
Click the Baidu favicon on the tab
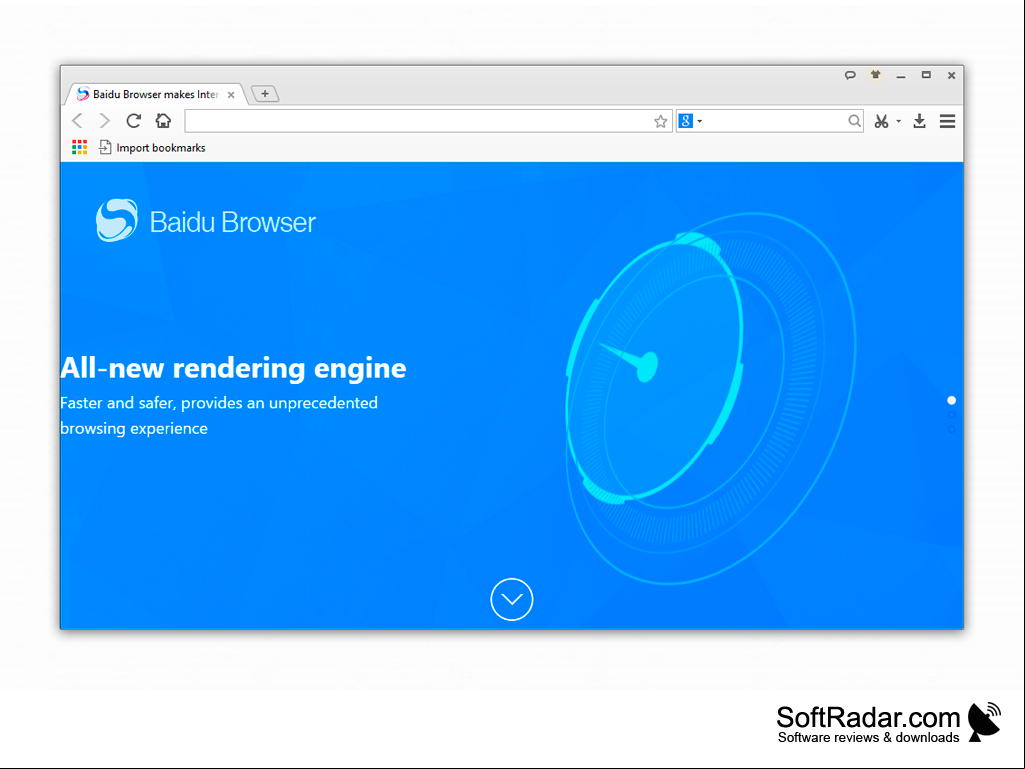(83, 94)
